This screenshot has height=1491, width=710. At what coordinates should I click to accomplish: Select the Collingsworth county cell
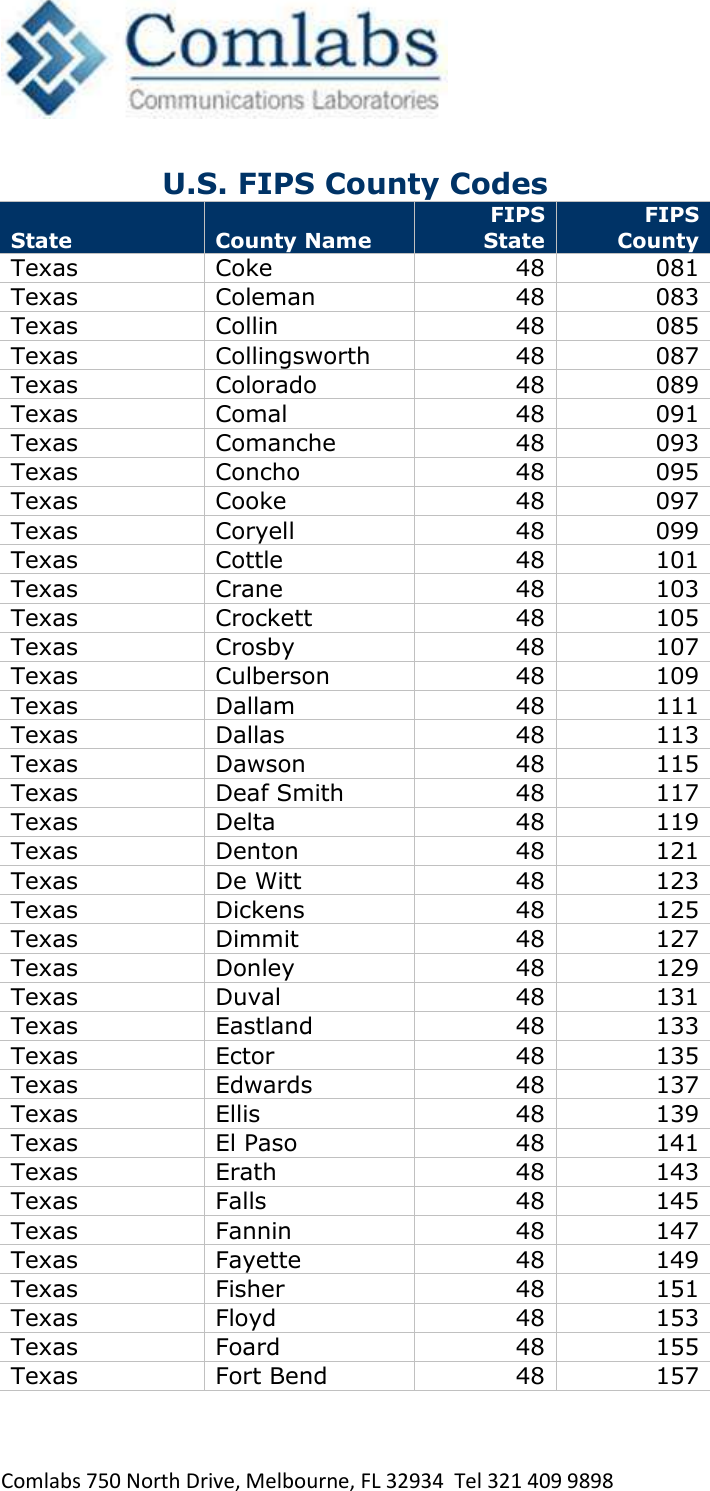(293, 356)
